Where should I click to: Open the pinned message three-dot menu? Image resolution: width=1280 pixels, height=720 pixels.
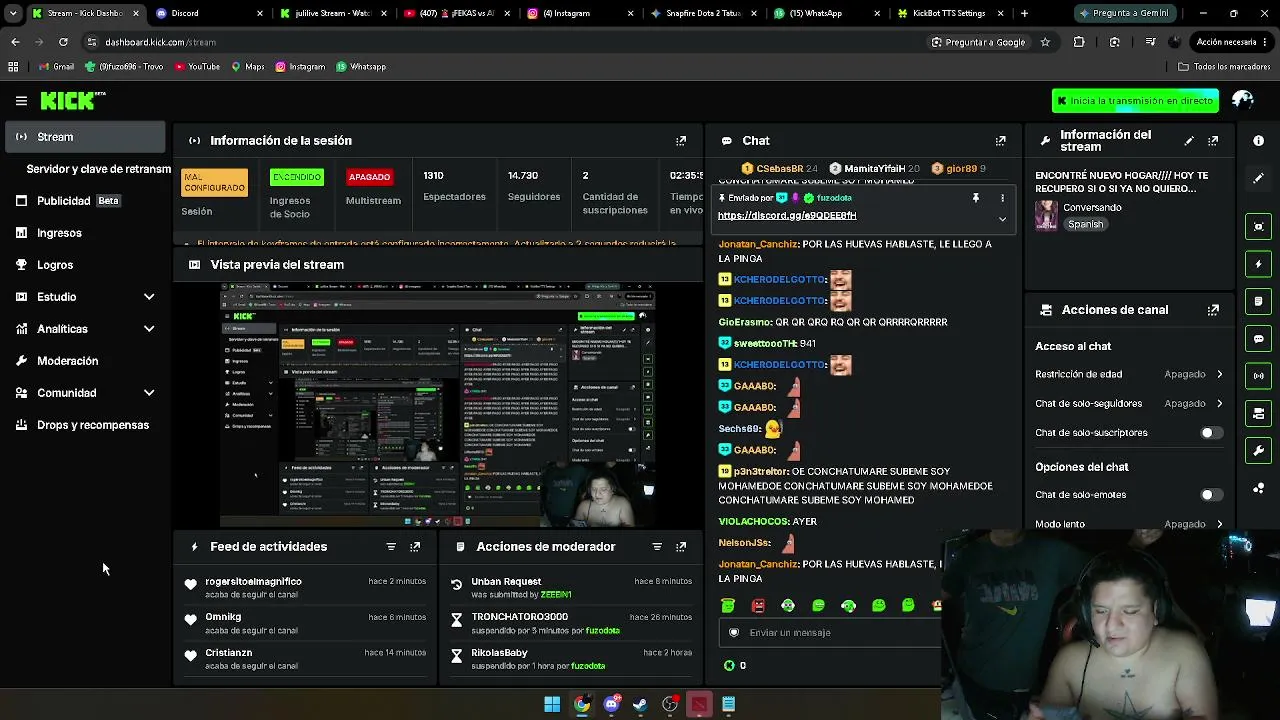[1002, 198]
